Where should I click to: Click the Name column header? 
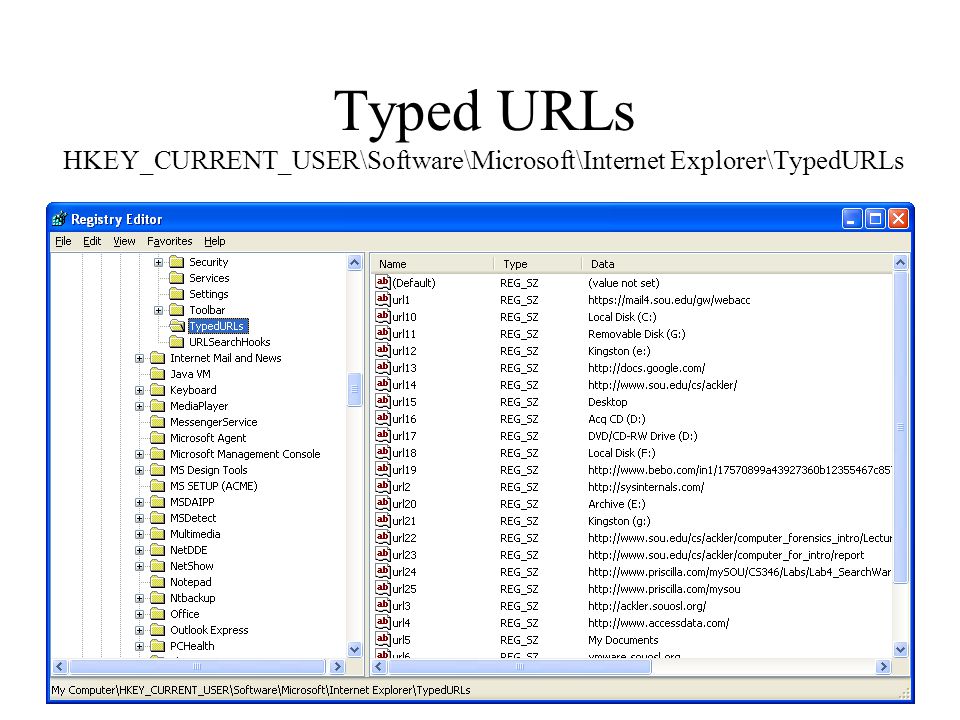pos(432,264)
